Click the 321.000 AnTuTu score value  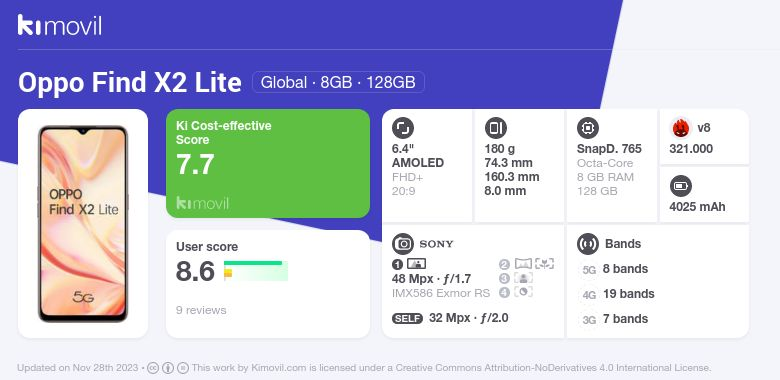tap(691, 149)
